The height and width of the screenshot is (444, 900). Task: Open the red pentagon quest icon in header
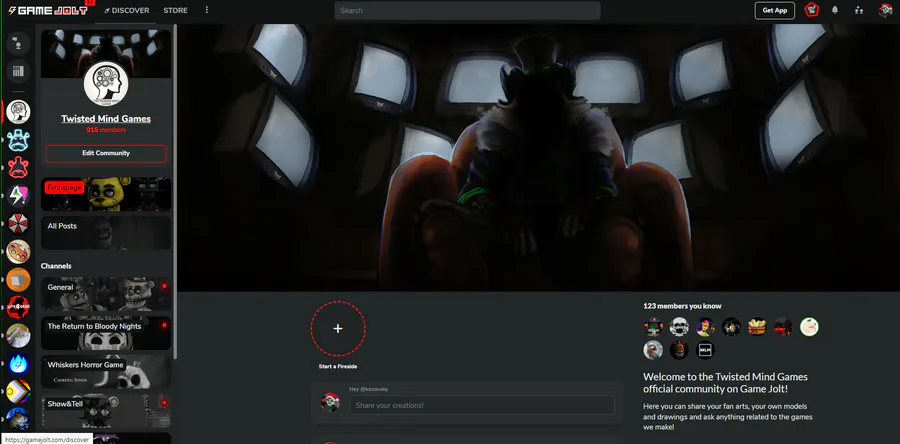(811, 10)
